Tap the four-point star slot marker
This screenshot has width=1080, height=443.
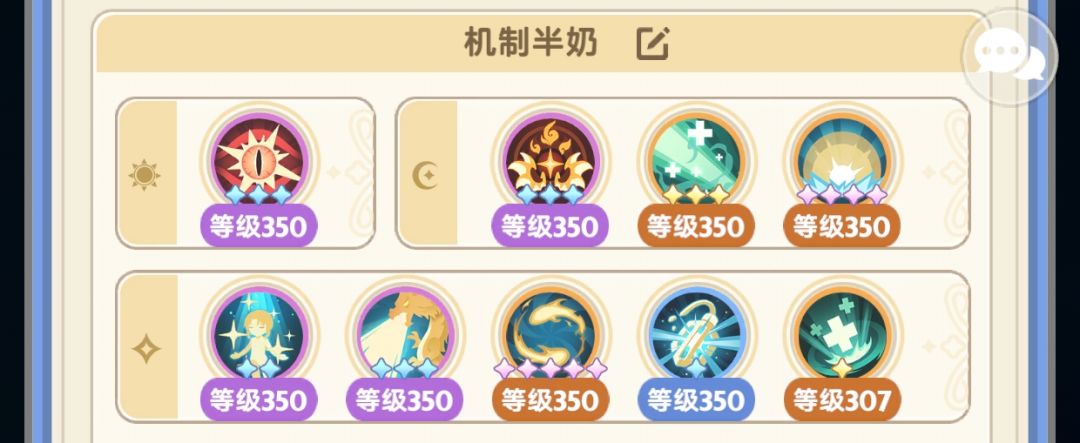click(146, 349)
